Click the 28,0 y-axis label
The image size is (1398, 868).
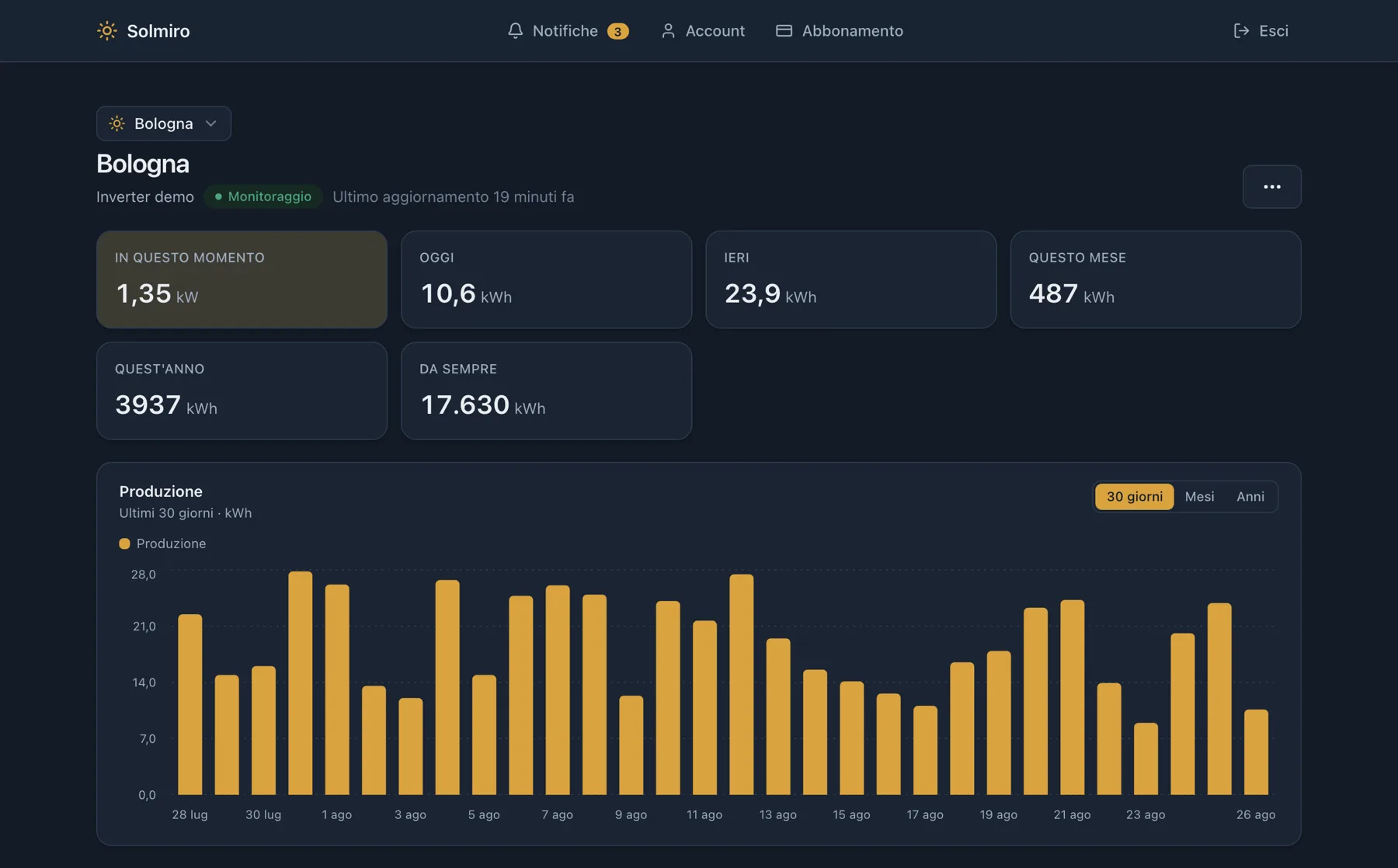[x=144, y=575]
